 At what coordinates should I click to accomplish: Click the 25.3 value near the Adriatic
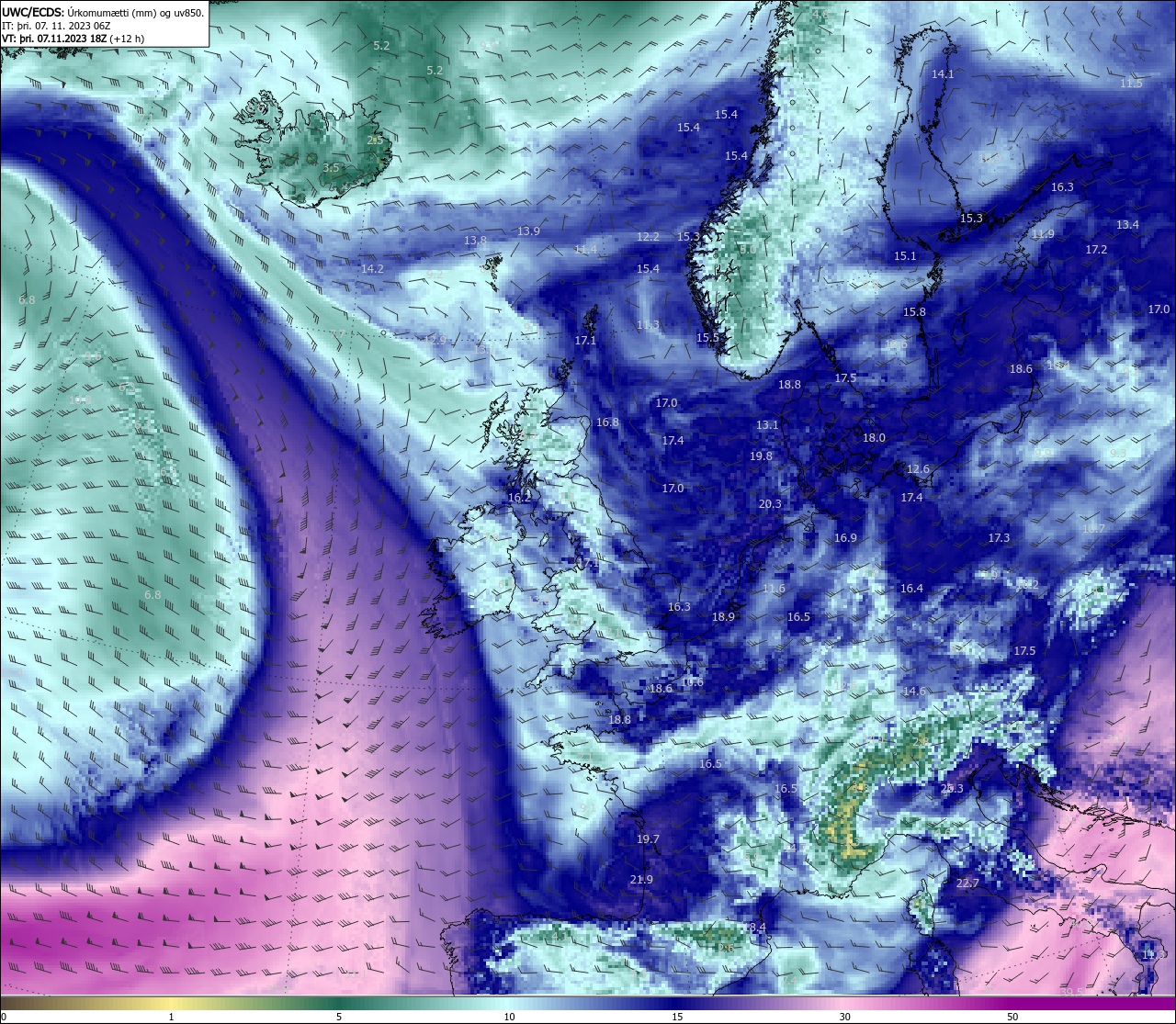[952, 789]
